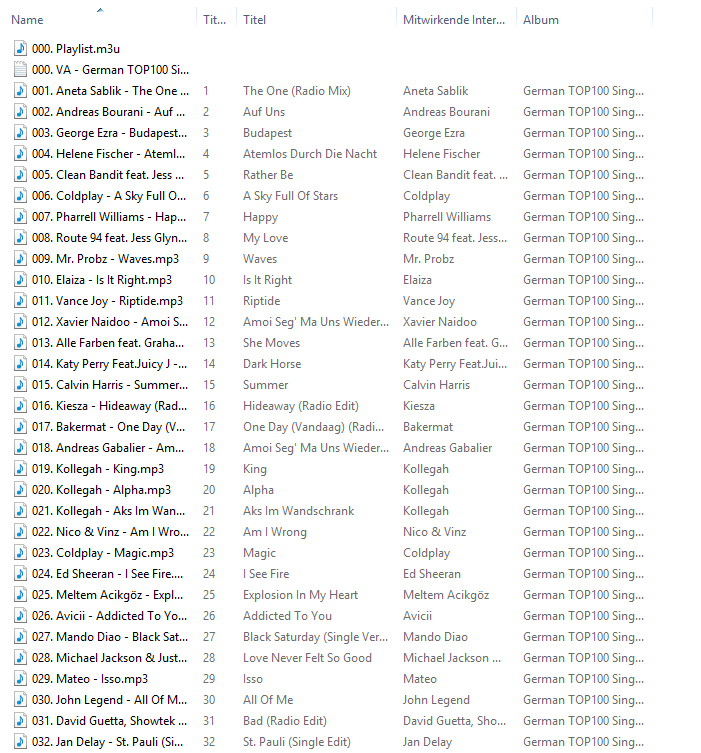Click the audio icon of 010. Elaiza
This screenshot has height=753, width=701.
point(20,280)
